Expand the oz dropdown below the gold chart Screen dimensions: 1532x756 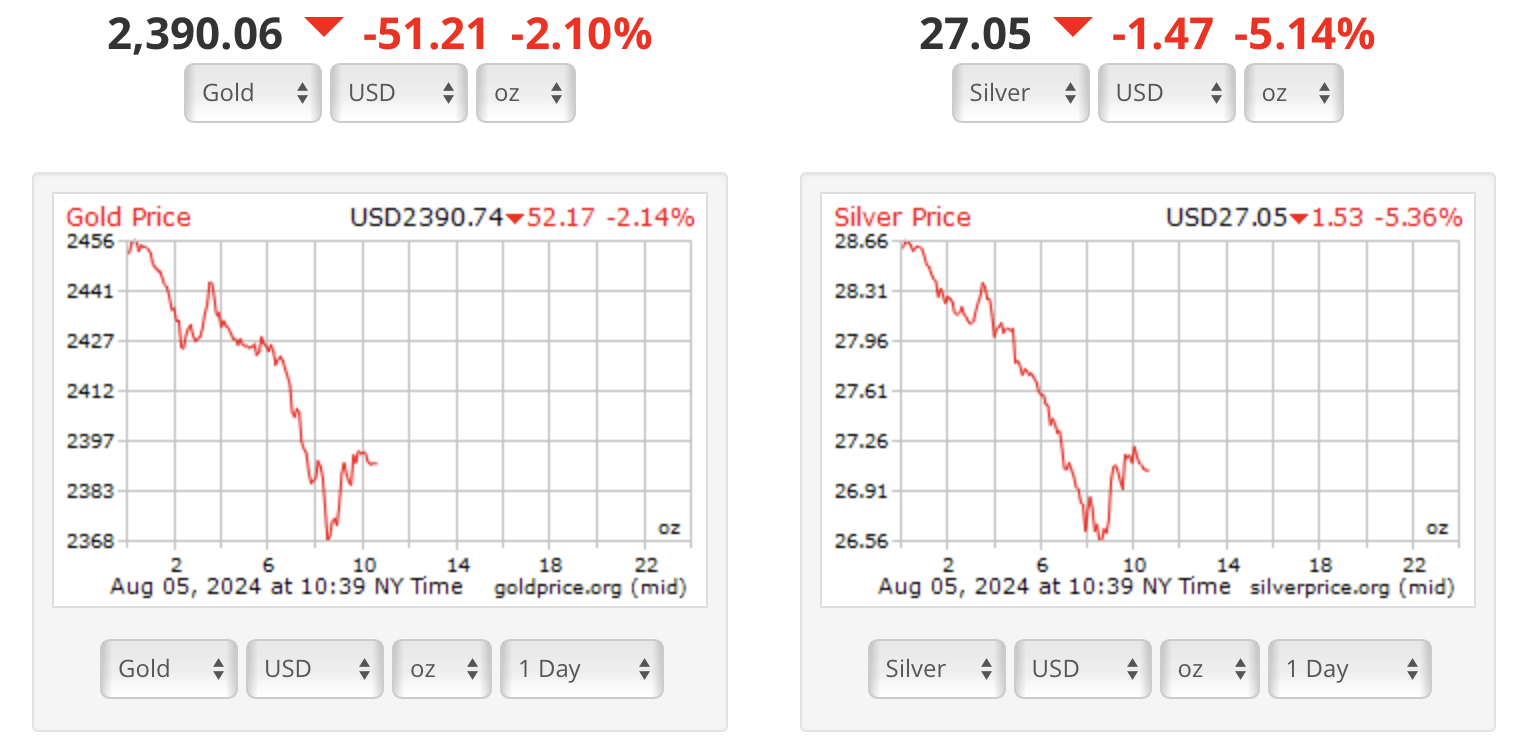pyautogui.click(x=442, y=669)
